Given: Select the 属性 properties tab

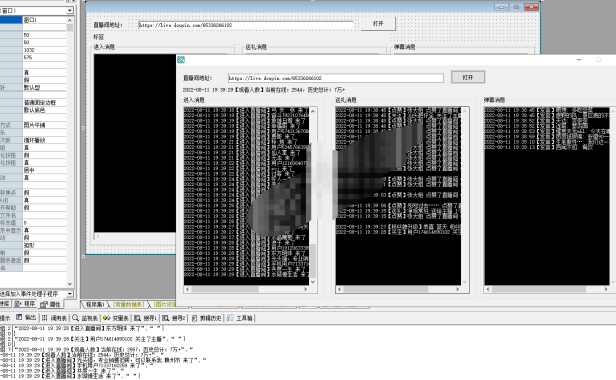Looking at the screenshot, I should [x=50, y=304].
